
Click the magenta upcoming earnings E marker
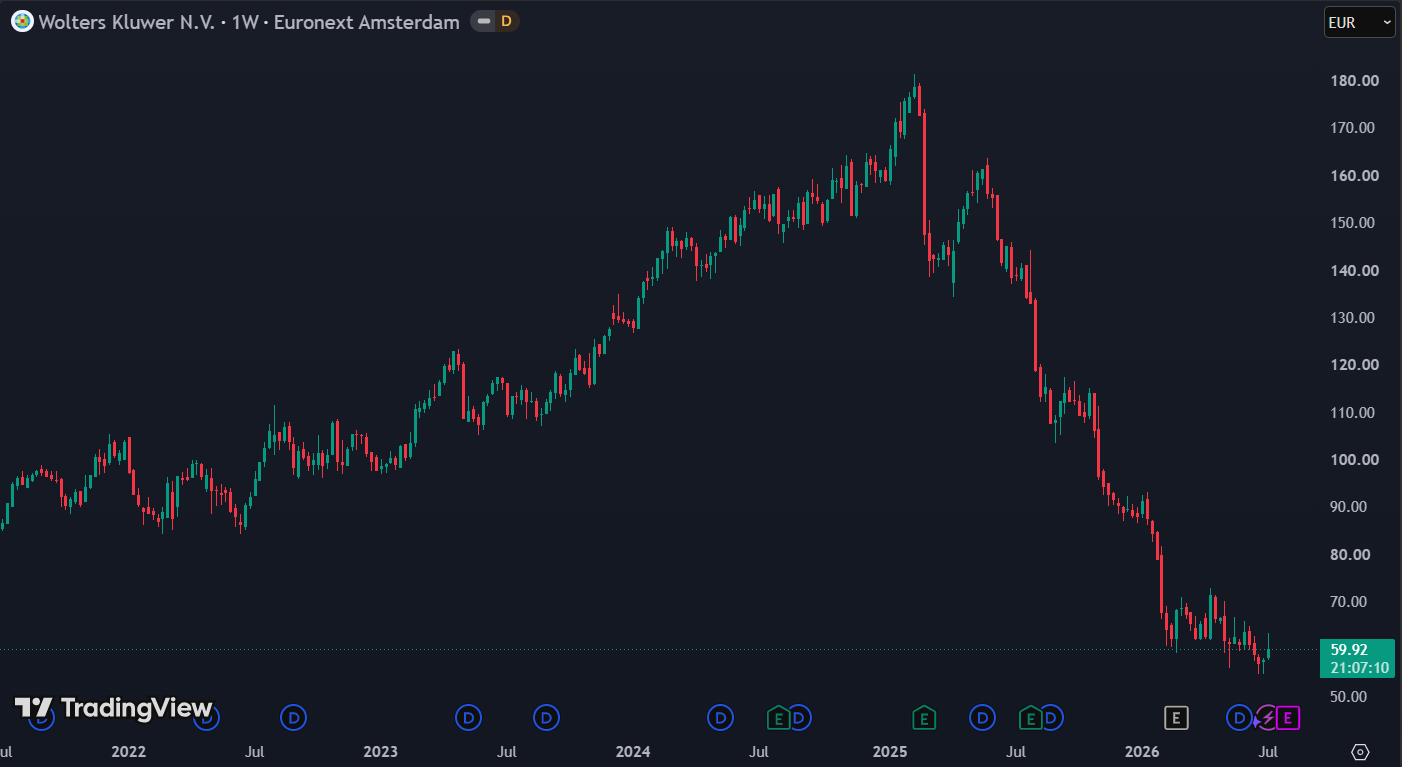[x=1288, y=717]
